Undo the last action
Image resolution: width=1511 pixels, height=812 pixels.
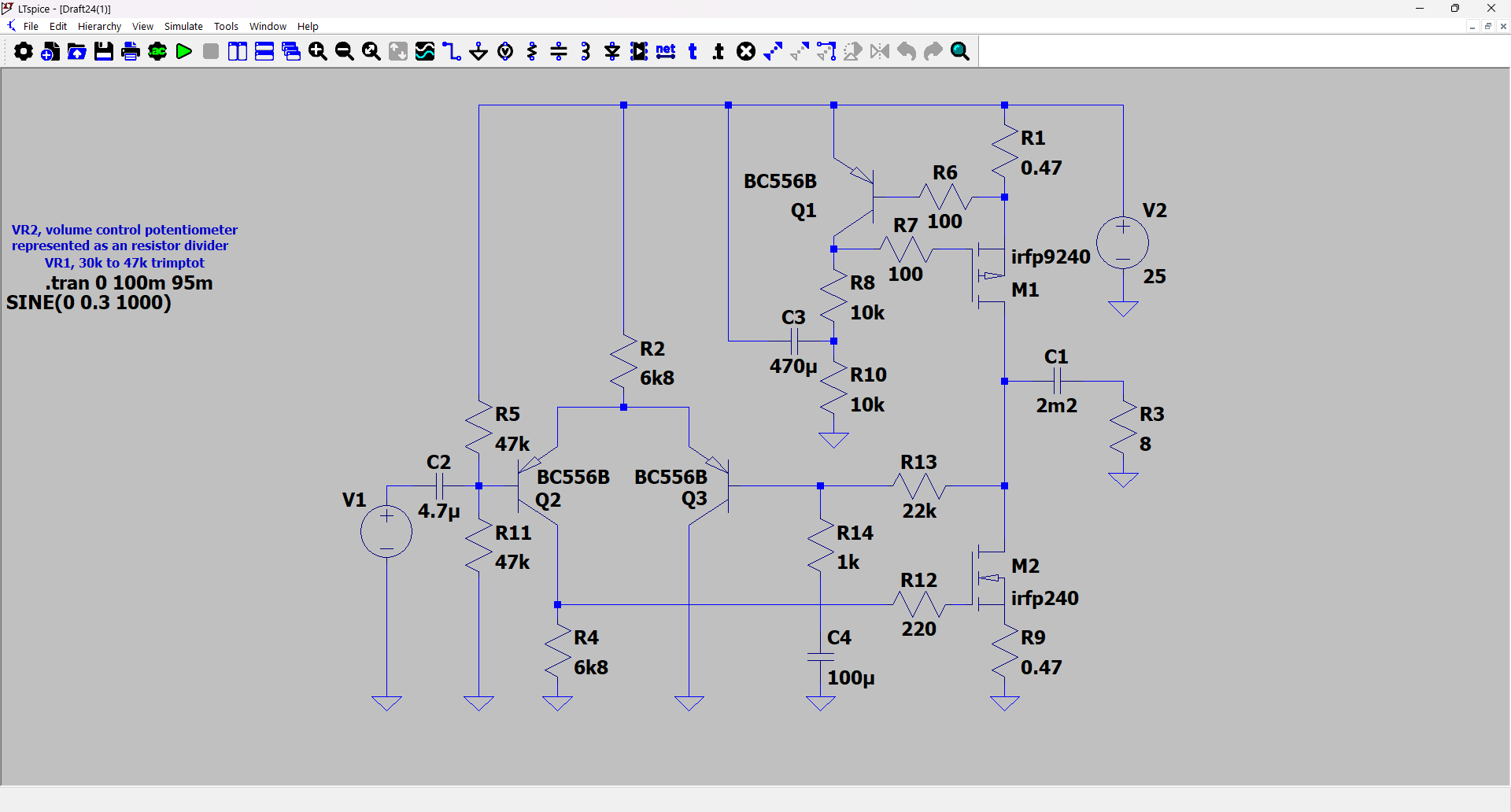click(907, 52)
